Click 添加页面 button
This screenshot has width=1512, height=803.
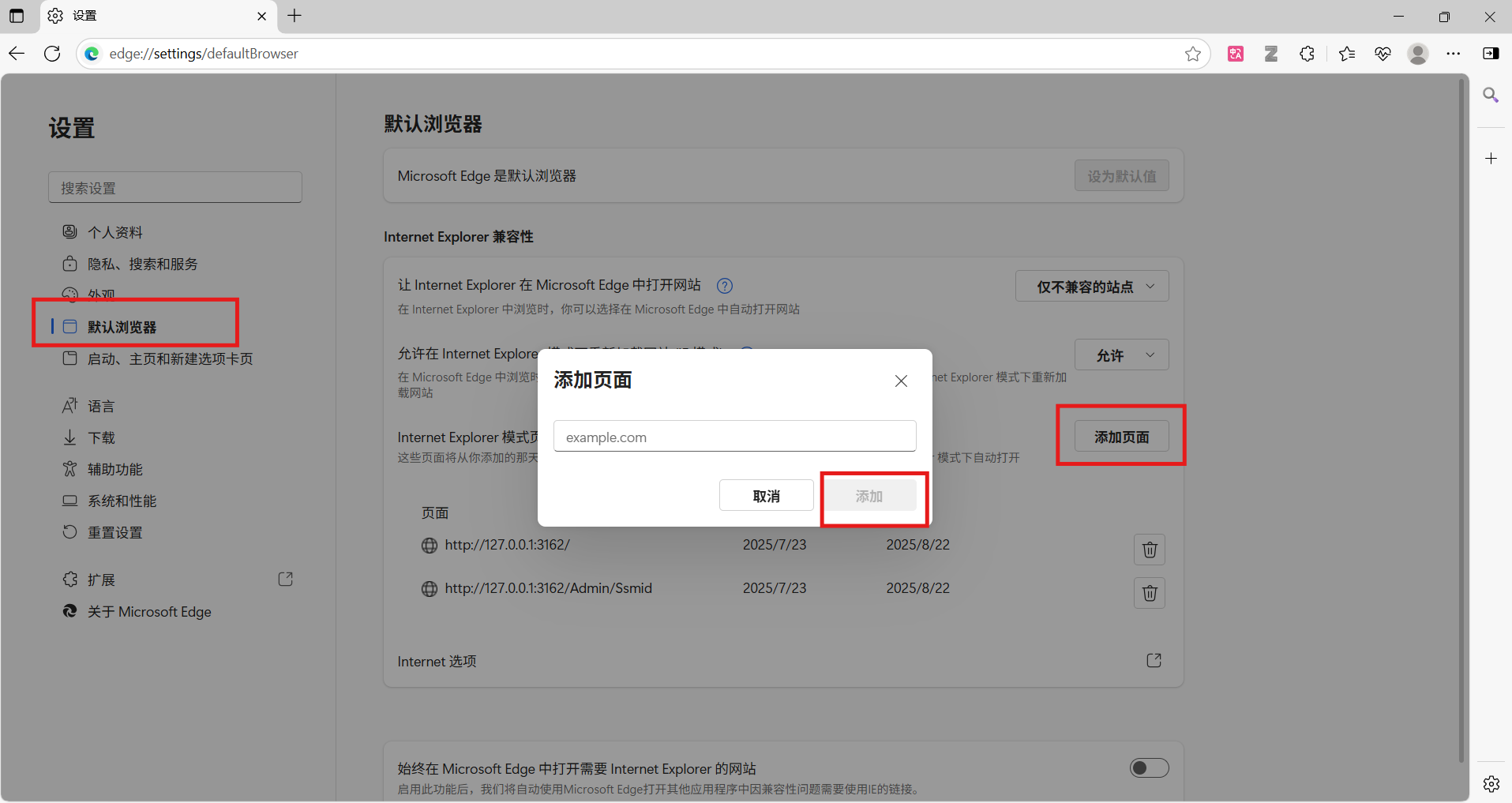(1121, 437)
